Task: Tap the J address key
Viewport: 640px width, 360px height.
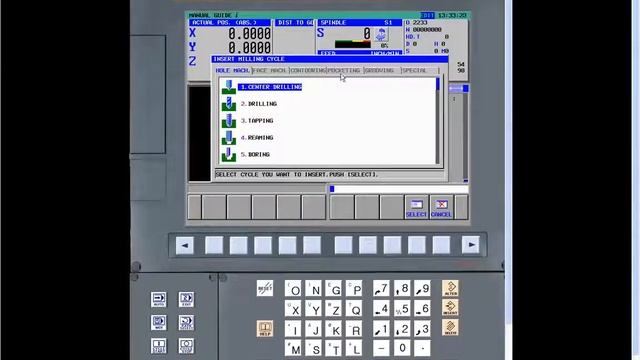Action: [x=313, y=329]
